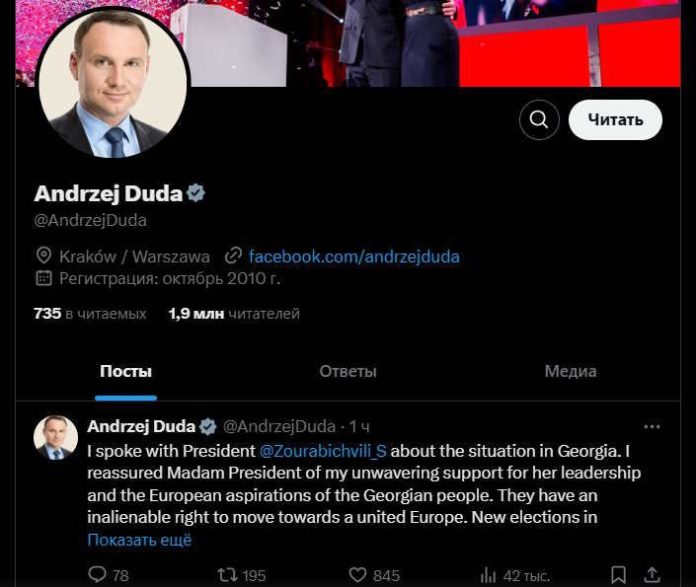Switch to the Посты tab
Image resolution: width=696 pixels, height=587 pixels.
click(126, 371)
